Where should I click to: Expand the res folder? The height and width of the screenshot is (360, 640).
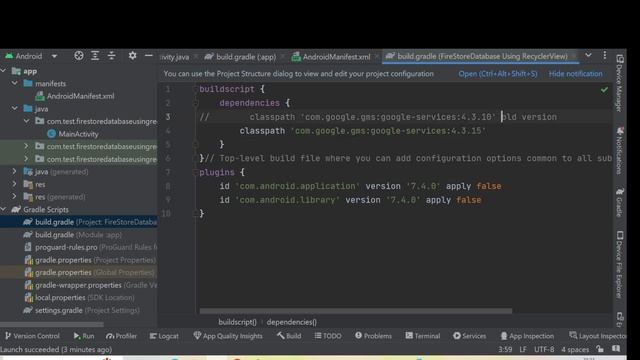click(x=15, y=184)
